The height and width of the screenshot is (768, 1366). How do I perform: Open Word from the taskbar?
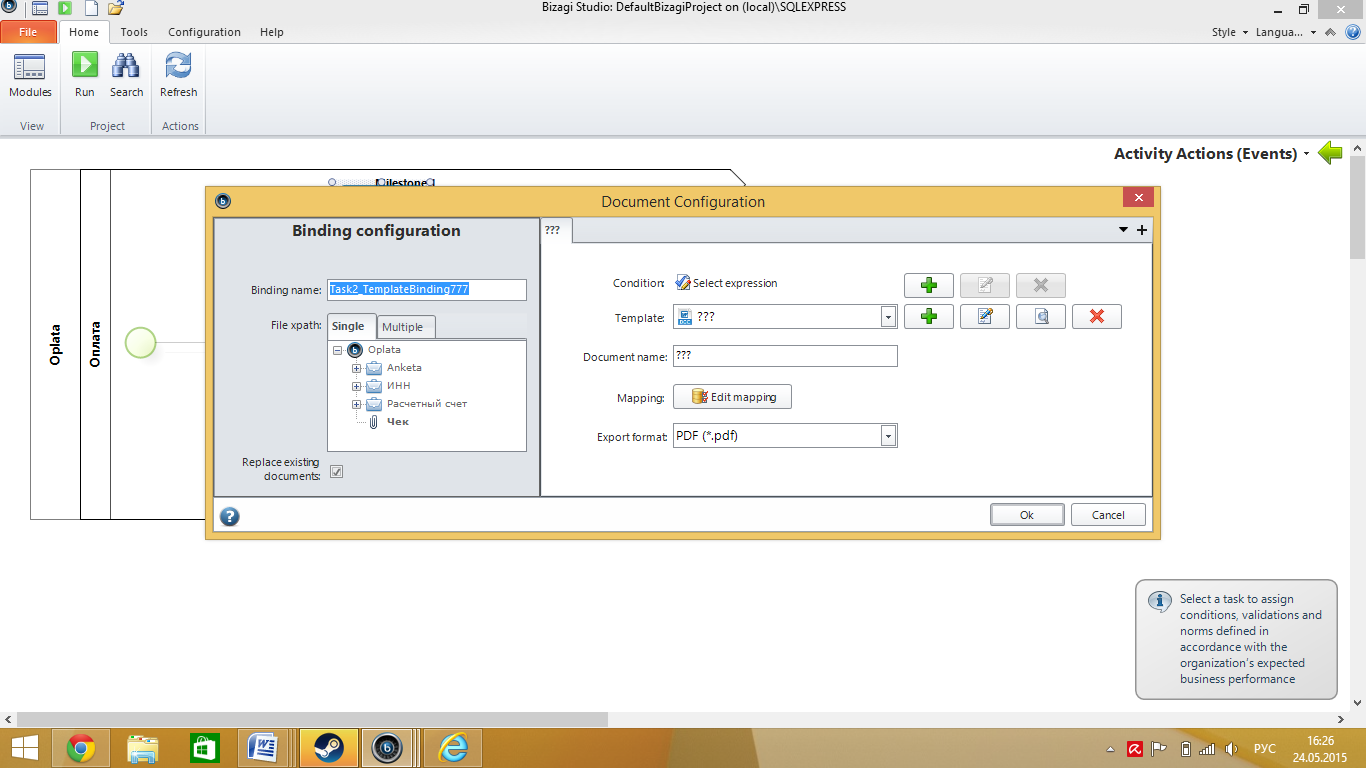265,748
